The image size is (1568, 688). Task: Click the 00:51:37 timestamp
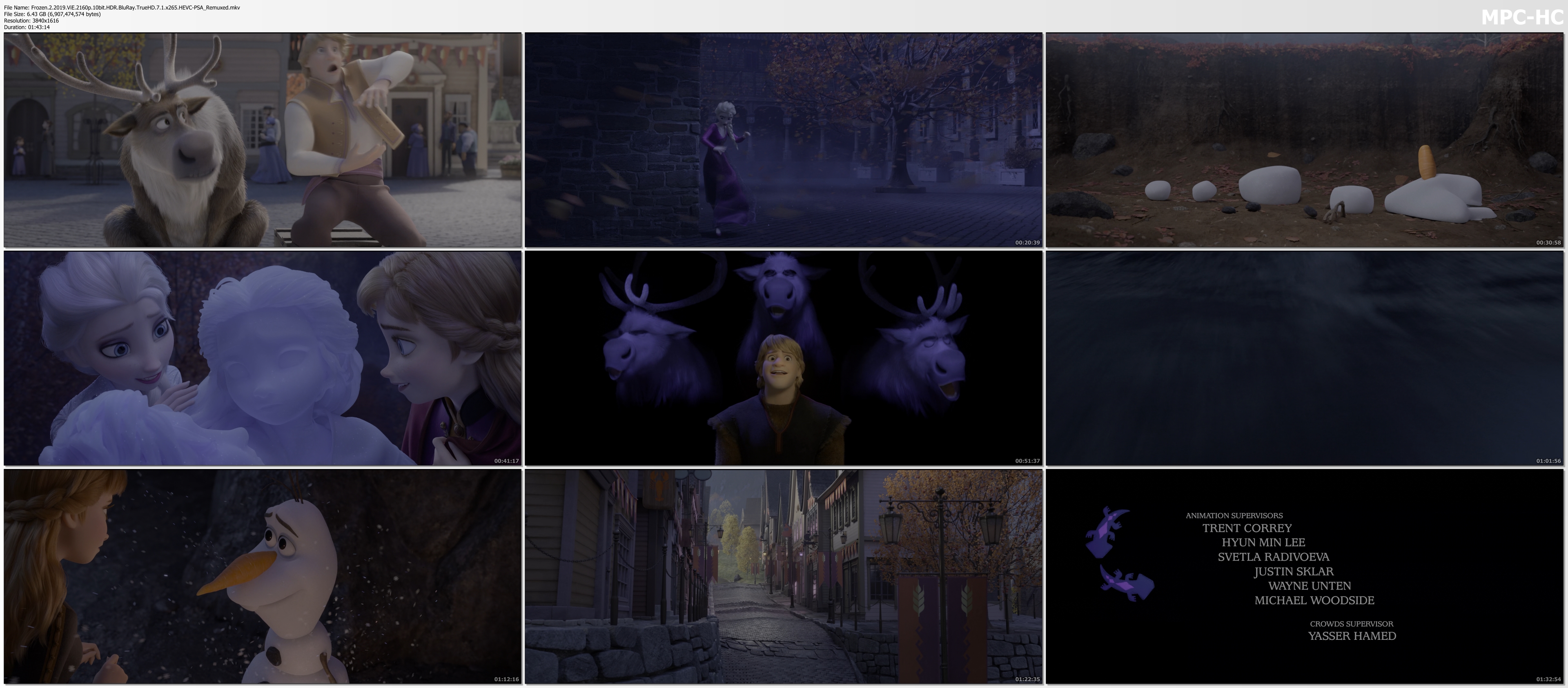coord(1027,461)
